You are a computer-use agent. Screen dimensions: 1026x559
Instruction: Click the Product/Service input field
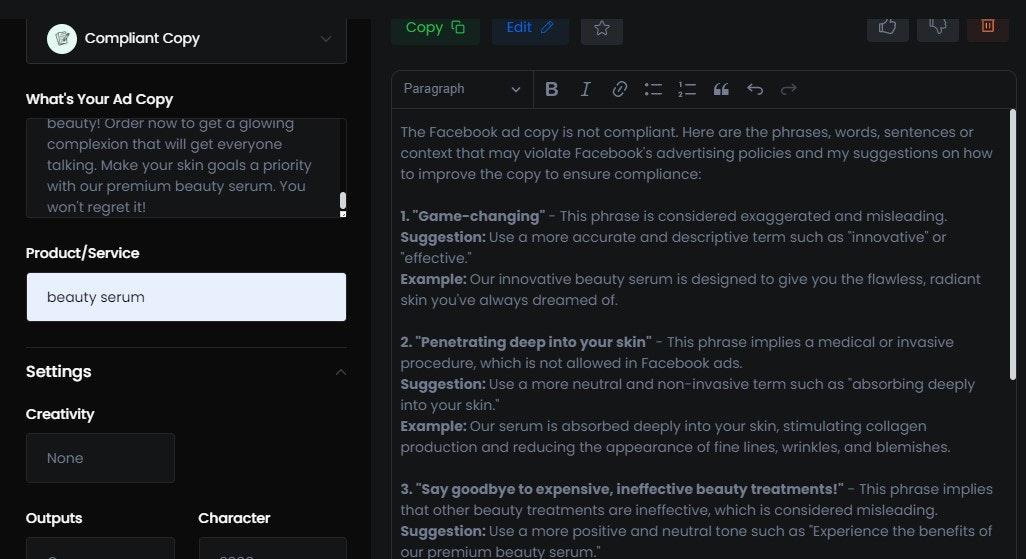(x=186, y=297)
